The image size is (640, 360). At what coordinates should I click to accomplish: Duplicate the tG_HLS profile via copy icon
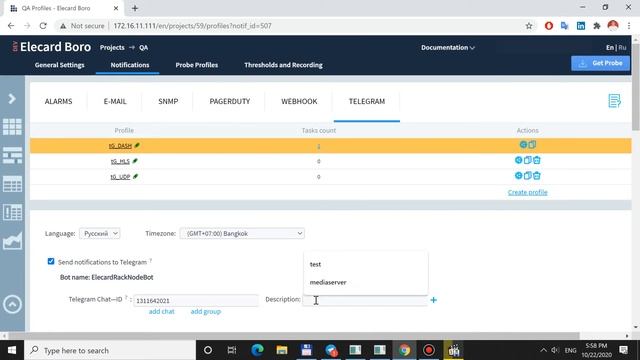click(x=528, y=160)
